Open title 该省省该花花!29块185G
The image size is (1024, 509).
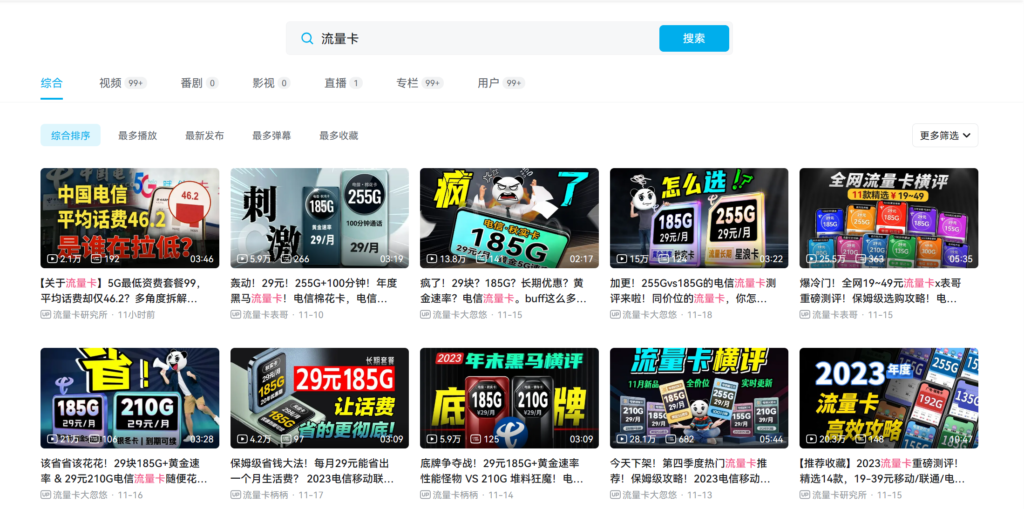pyautogui.click(x=124, y=470)
